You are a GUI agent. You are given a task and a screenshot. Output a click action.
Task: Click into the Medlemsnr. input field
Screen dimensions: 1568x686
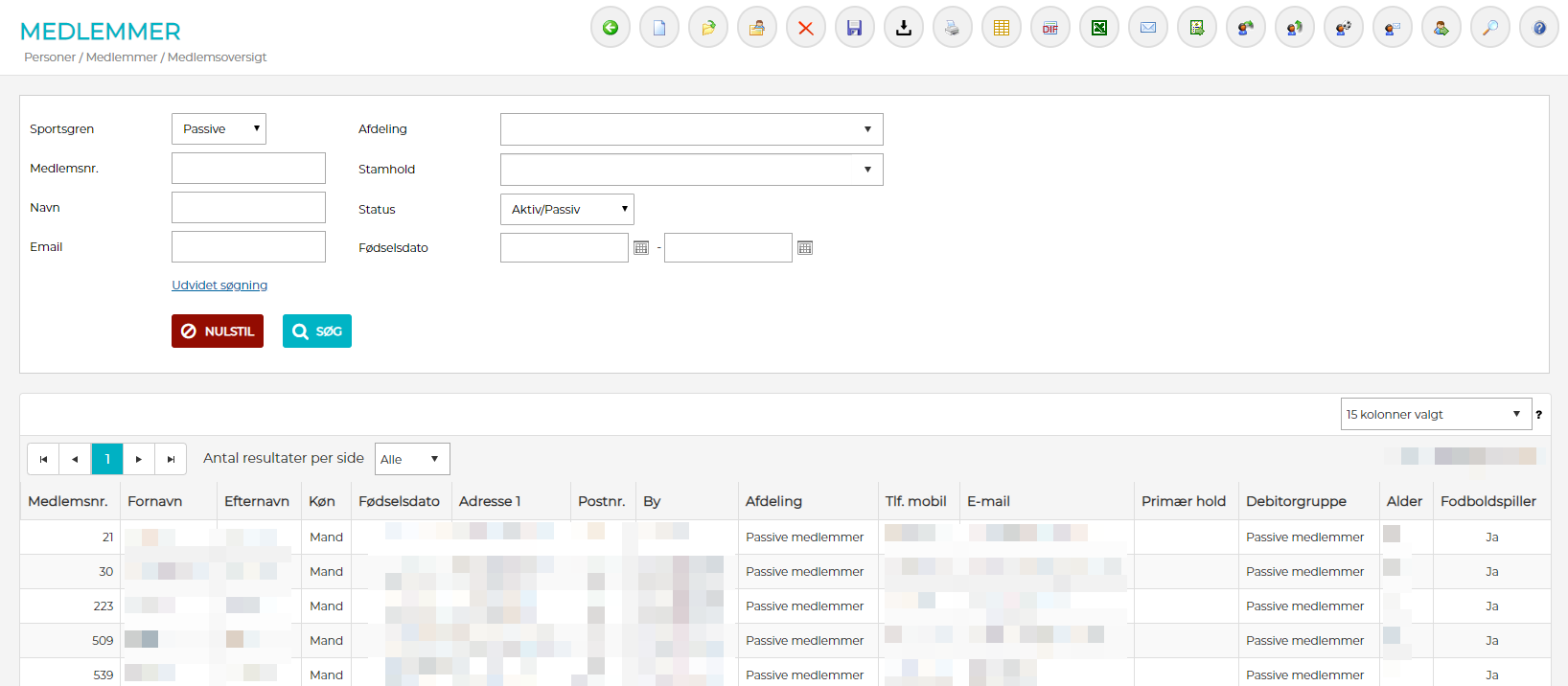click(x=248, y=169)
